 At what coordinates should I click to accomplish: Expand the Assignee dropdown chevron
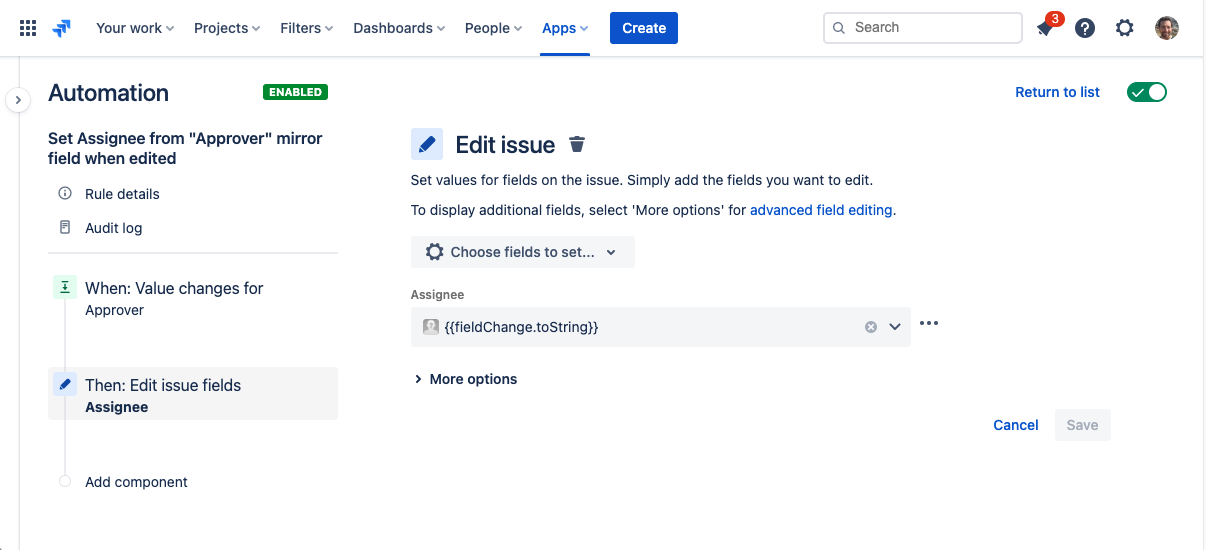coord(895,327)
